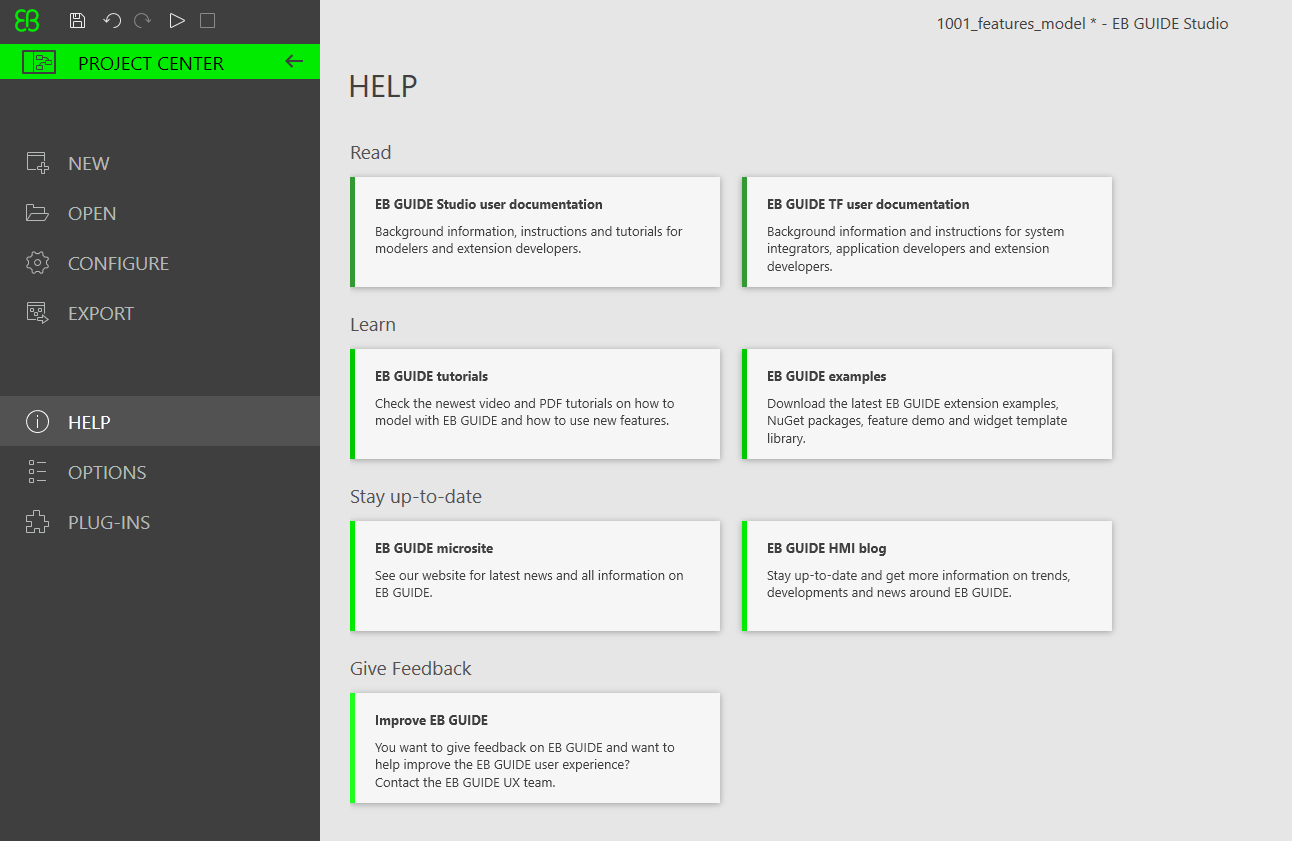Open the EB GUIDE tutorials card
The image size is (1292, 841).
535,404
